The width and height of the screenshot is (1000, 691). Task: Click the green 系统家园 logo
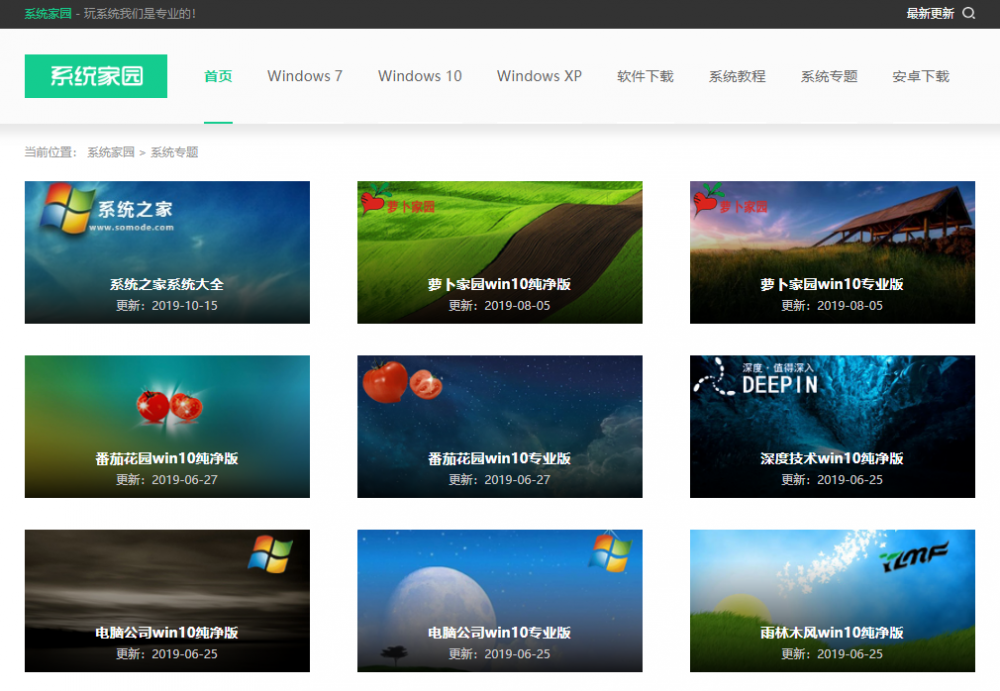click(x=96, y=76)
